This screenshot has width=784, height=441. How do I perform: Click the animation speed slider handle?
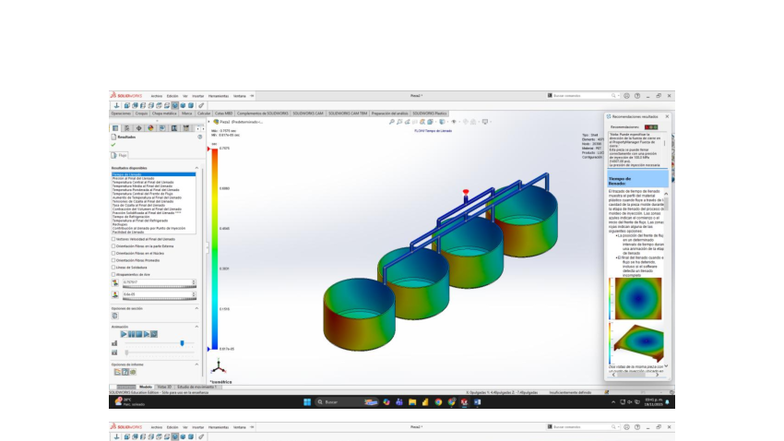(x=182, y=343)
